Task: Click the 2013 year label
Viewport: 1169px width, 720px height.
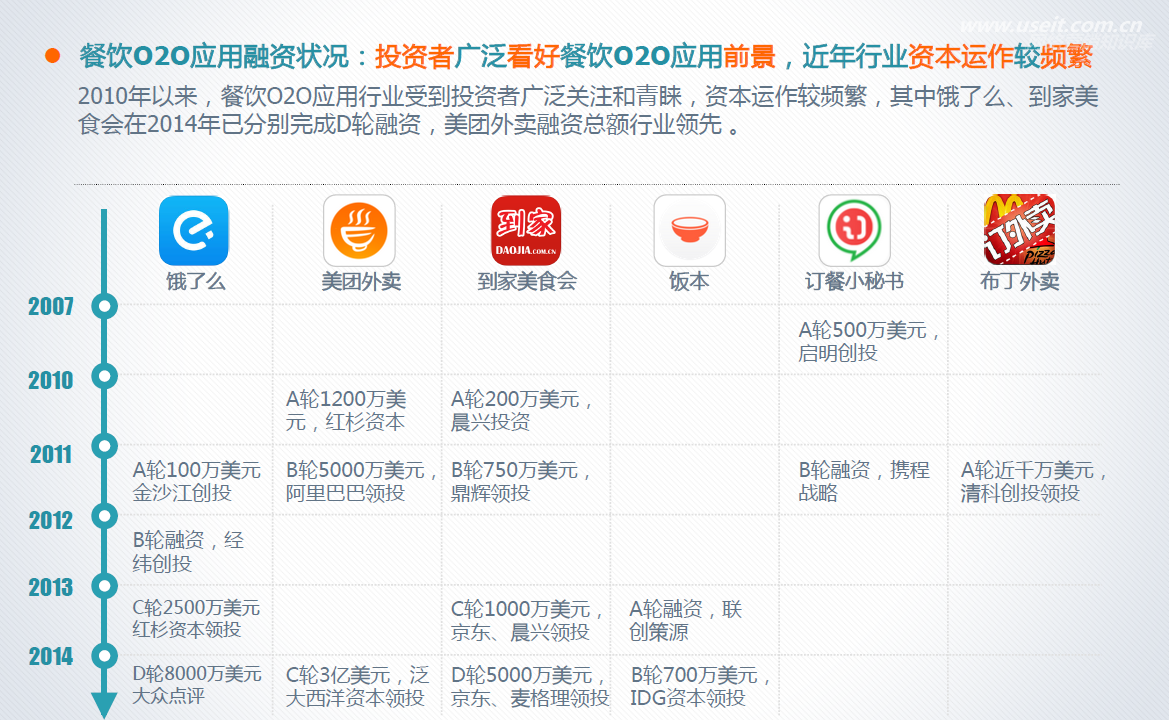Action: click(x=51, y=587)
